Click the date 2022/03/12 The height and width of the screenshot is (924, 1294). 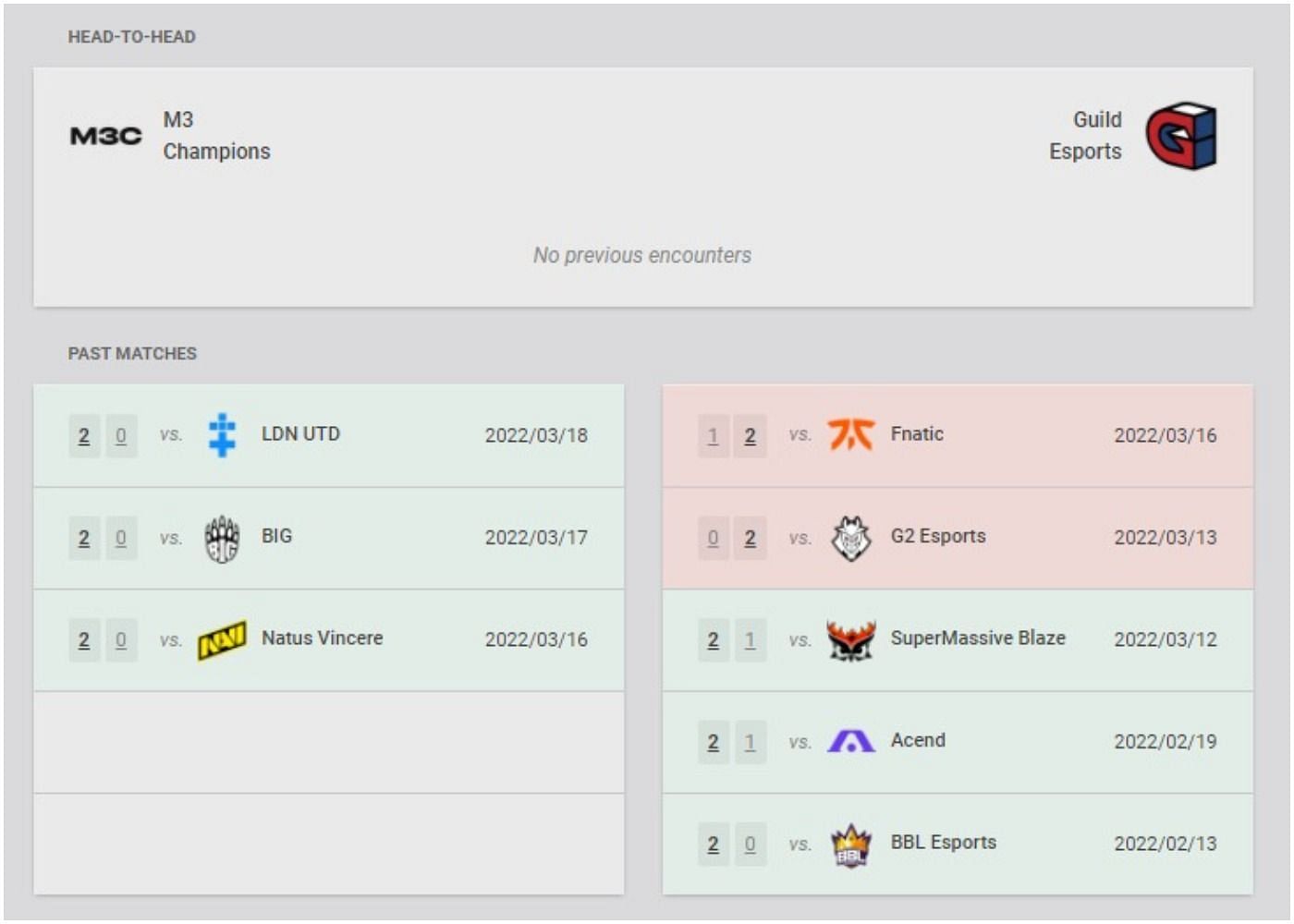1166,639
